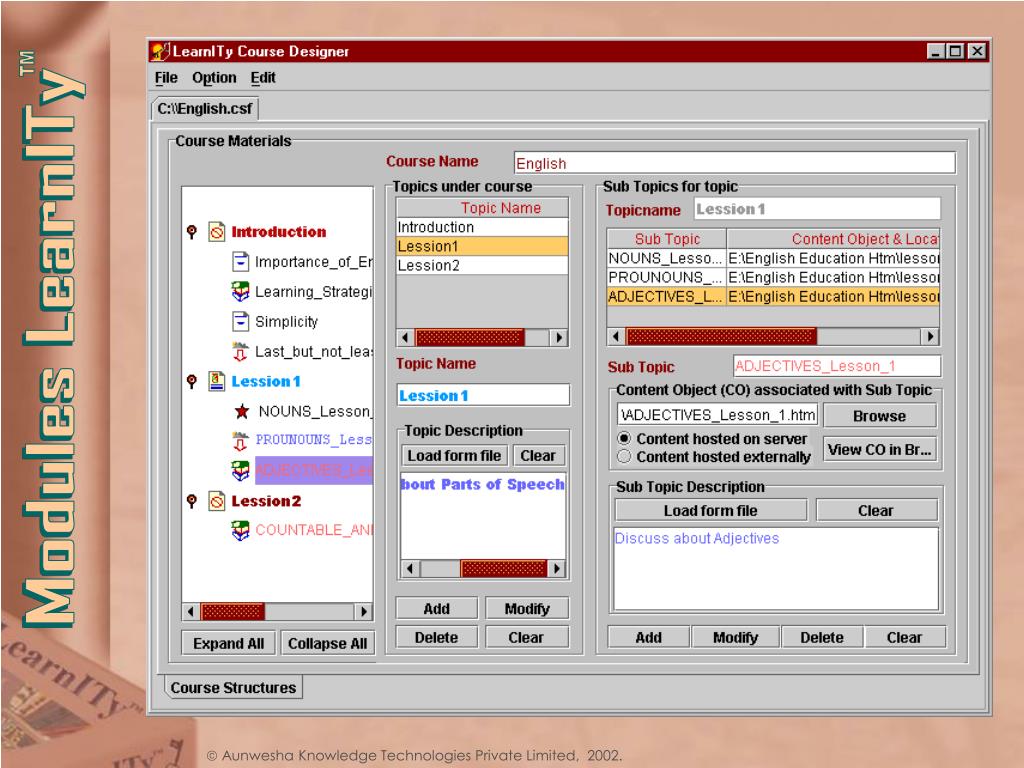Click the course tree horizontal scrollbar thumb
This screenshot has height=768, width=1024.
[232, 612]
